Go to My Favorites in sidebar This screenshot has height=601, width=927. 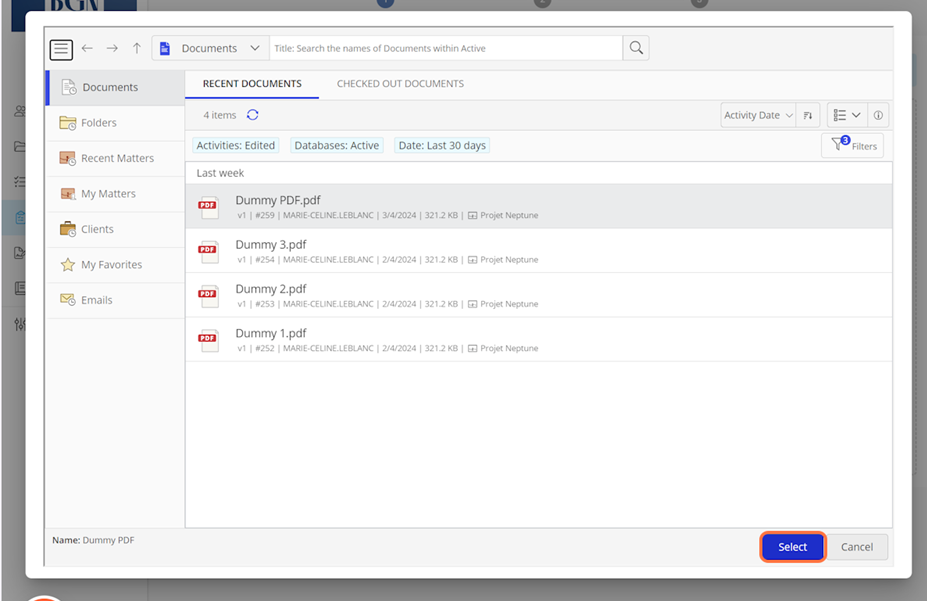coord(111,265)
